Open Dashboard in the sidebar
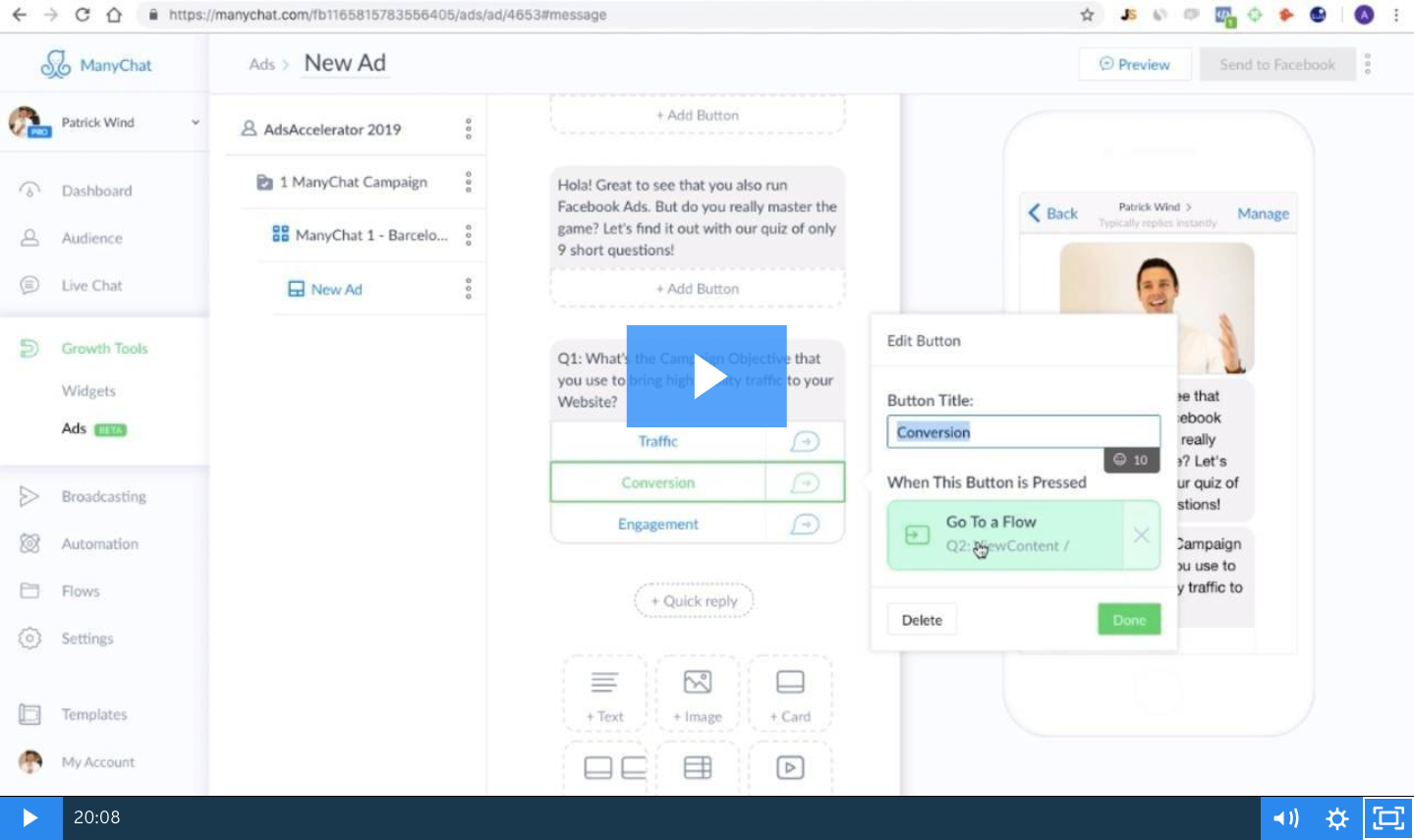Screen dimensions: 1414x840 click(96, 191)
